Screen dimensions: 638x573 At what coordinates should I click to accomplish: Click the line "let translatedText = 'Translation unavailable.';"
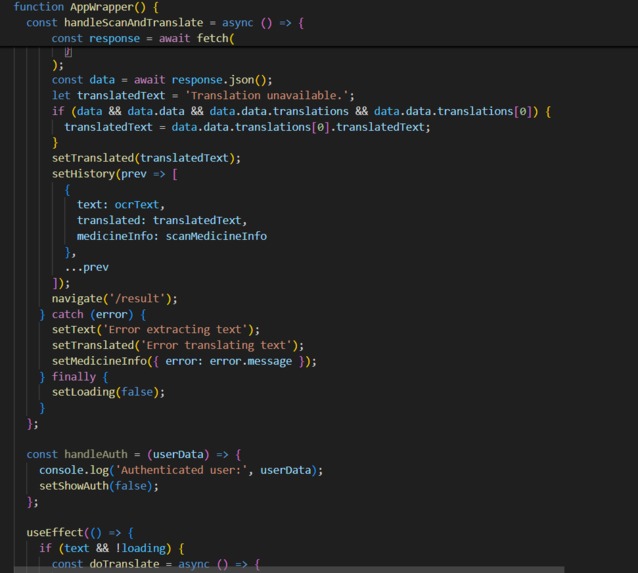pos(203,96)
